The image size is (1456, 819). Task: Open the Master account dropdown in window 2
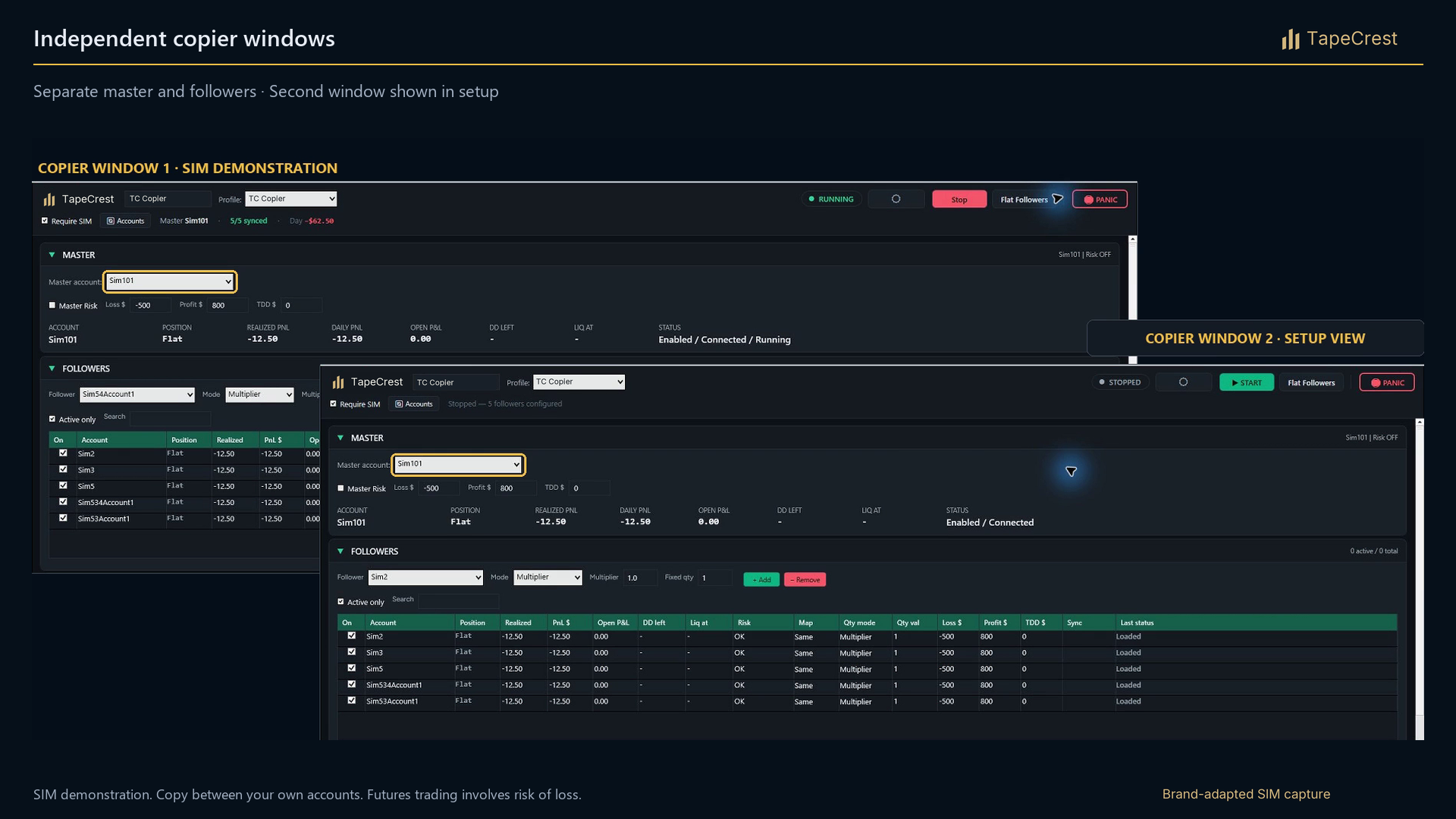point(458,464)
